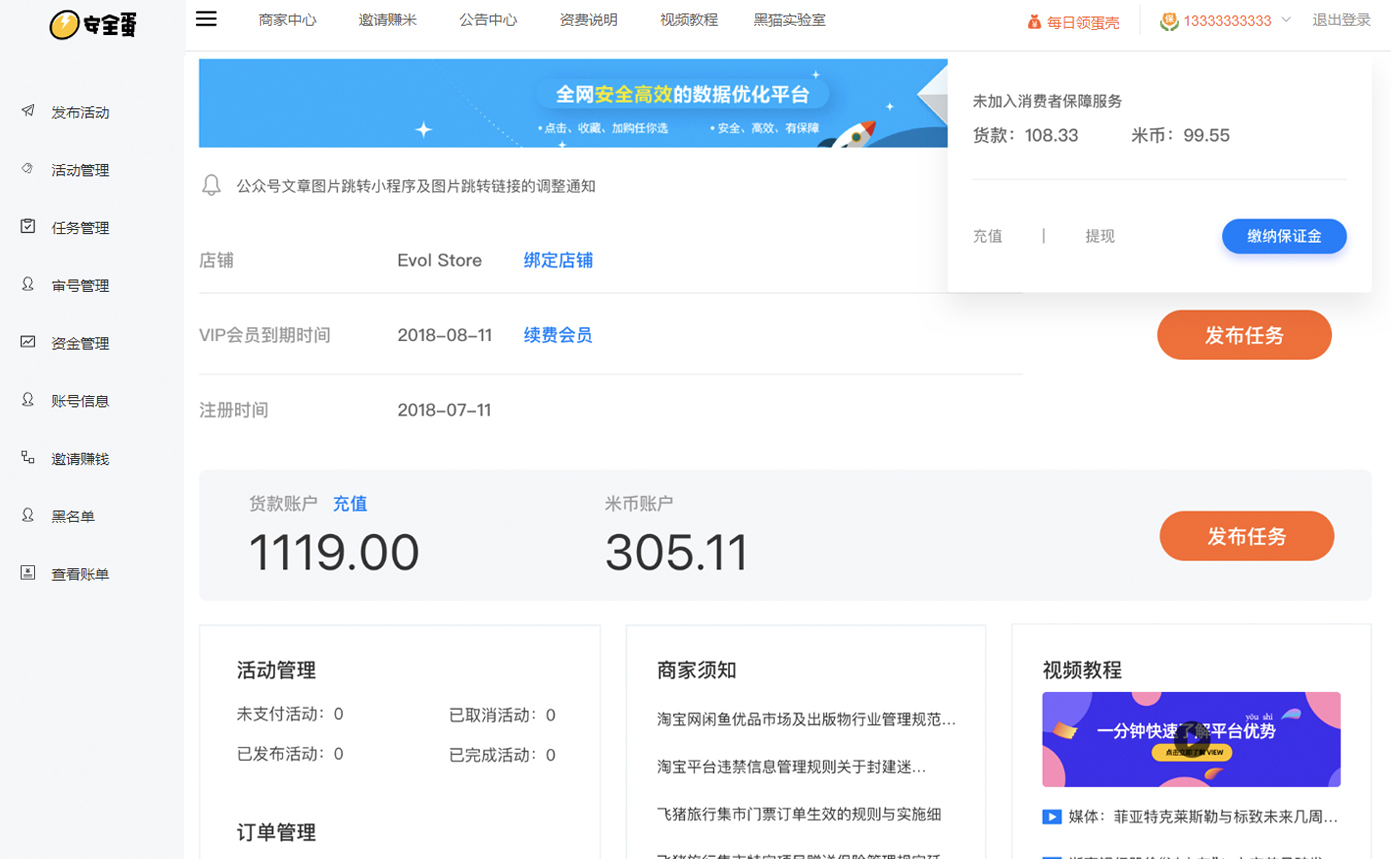Click the 资金管理 chart icon in sidebar
This screenshot has height=859, width=1391.
(x=28, y=342)
